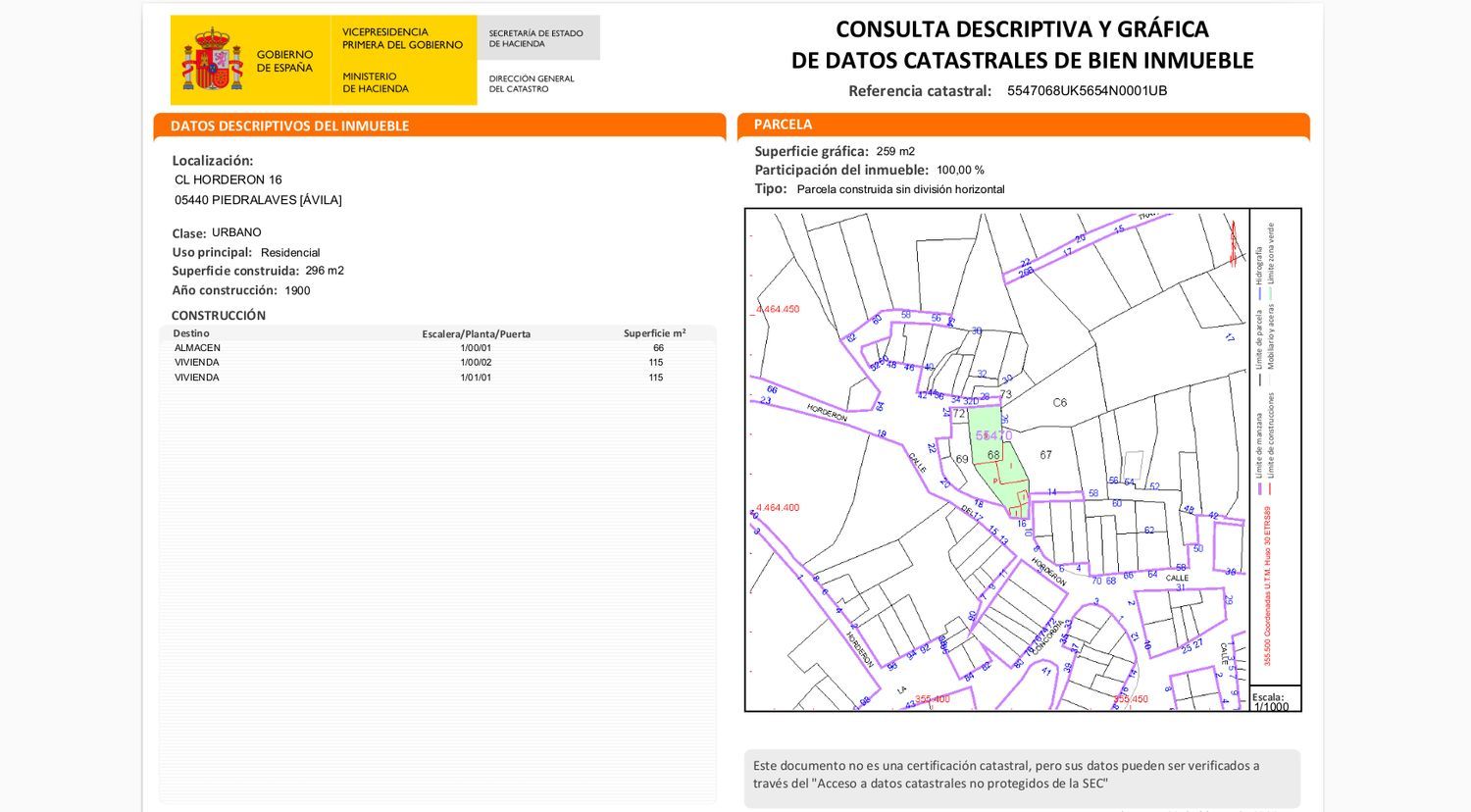Select participation value '100,00 %'
The height and width of the screenshot is (812, 1471).
click(x=960, y=171)
